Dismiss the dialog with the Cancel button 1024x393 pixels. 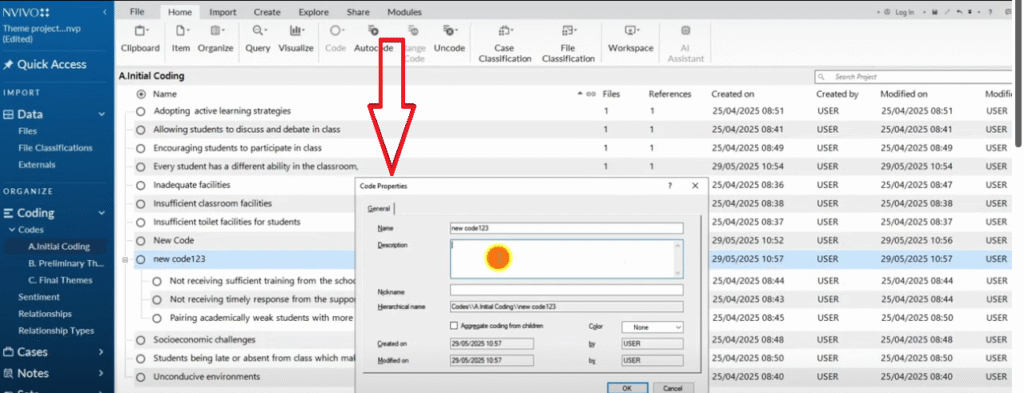[672, 388]
